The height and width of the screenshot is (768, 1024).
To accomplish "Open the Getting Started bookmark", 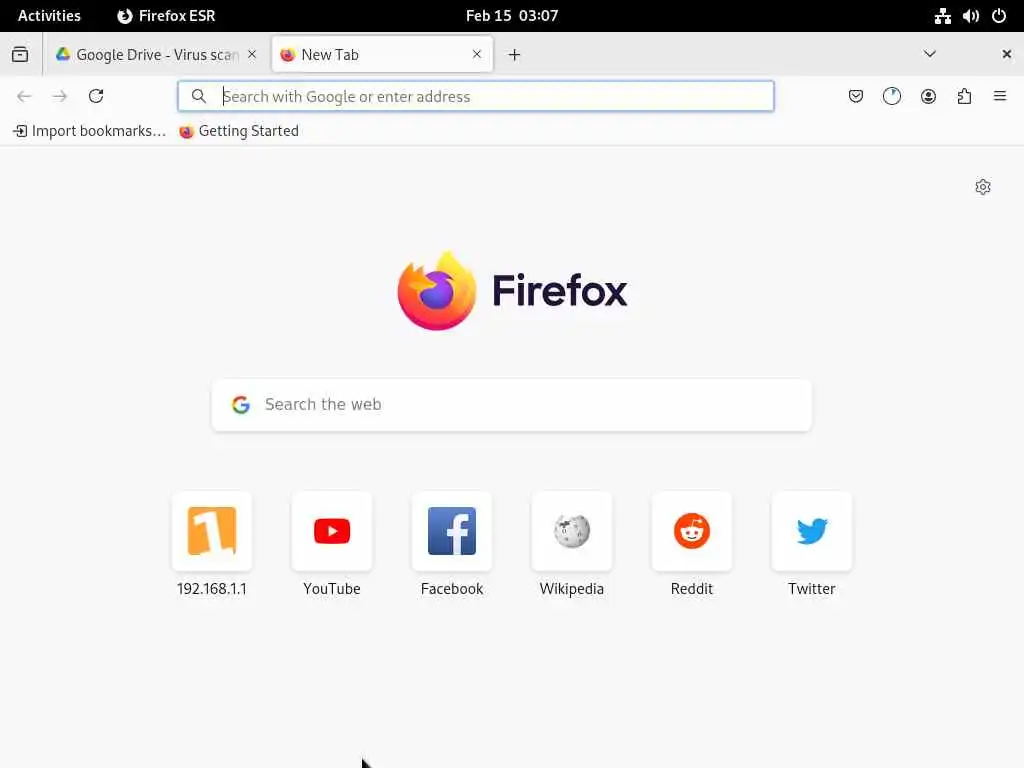I will tap(239, 131).
